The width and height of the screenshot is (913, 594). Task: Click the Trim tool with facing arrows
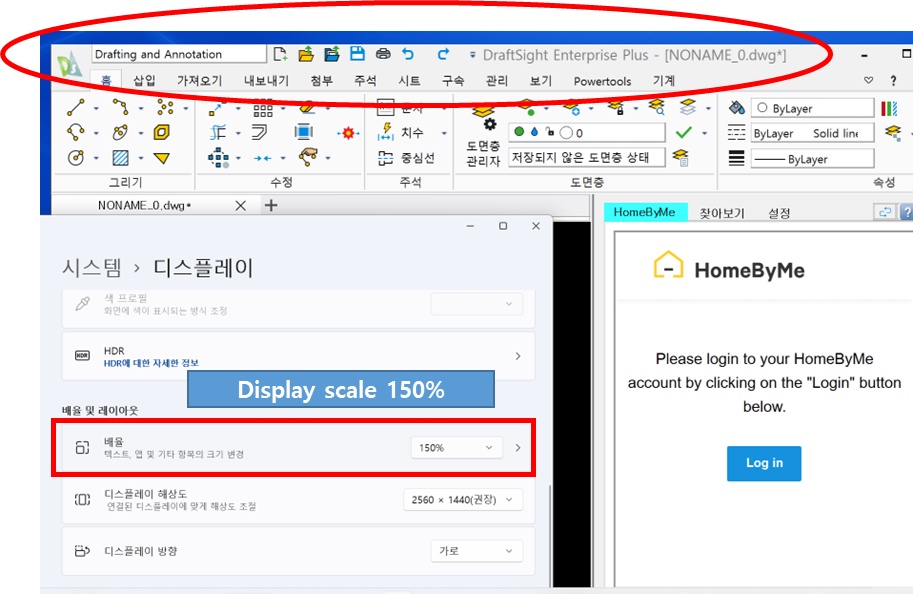(x=263, y=158)
